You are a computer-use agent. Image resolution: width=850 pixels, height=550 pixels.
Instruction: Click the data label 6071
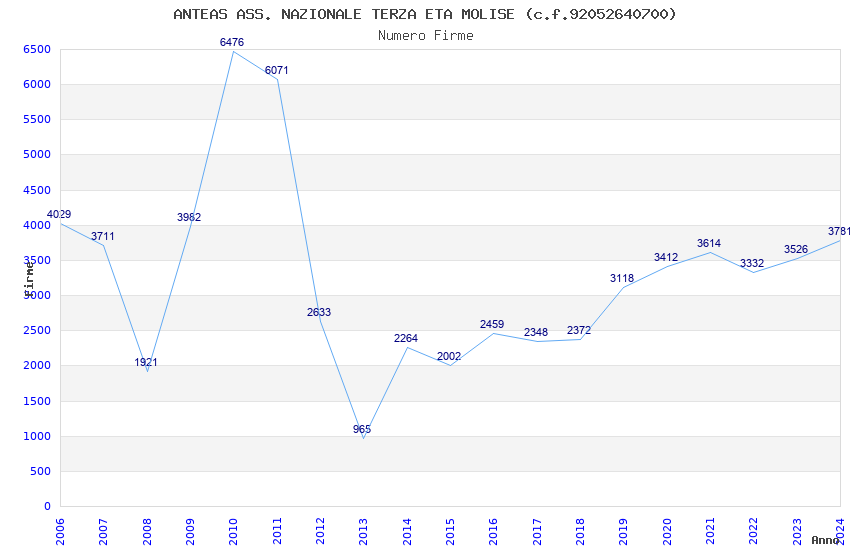(276, 70)
